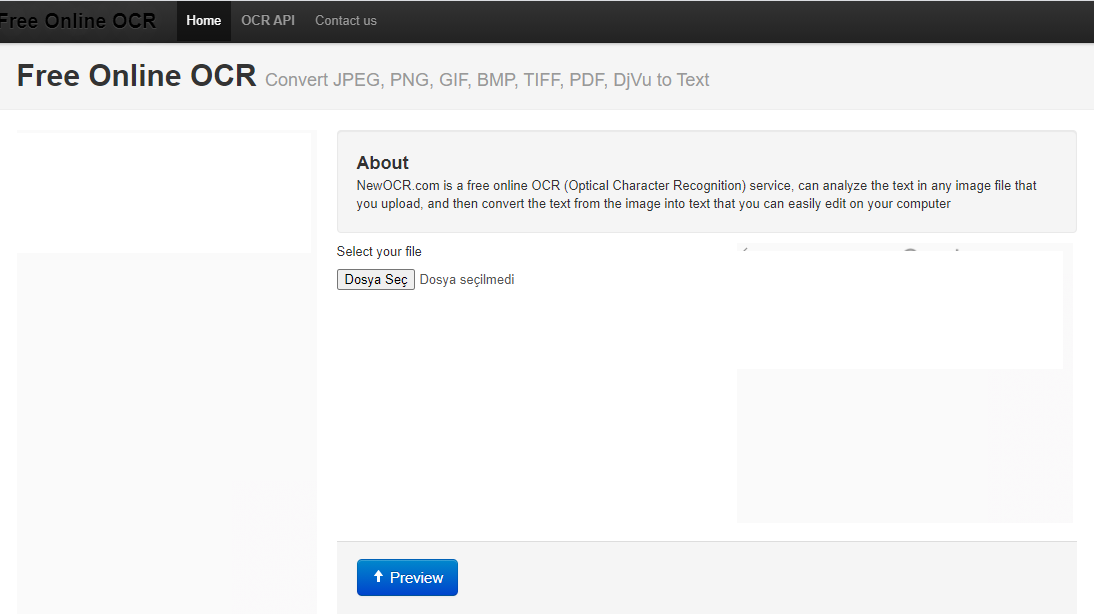Click the large Free Online OCR page heading
The height and width of the screenshot is (614, 1094).
pyautogui.click(x=137, y=76)
